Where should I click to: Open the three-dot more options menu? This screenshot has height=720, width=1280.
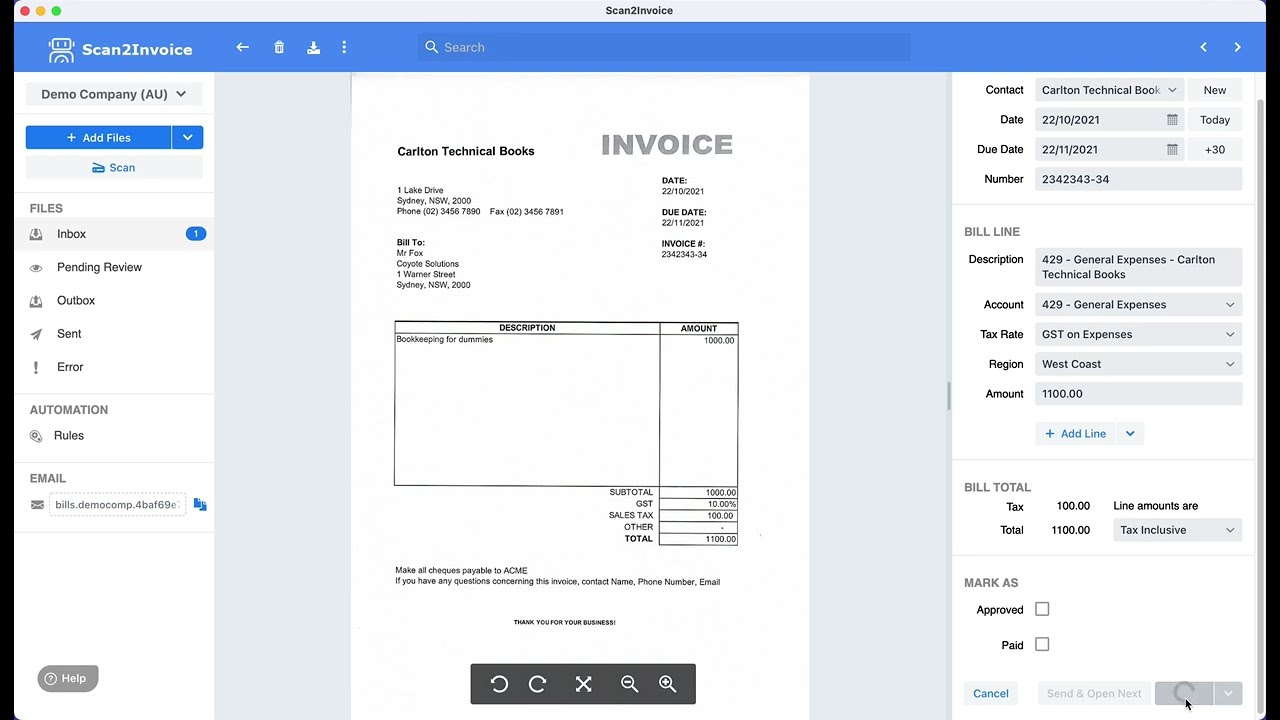[x=344, y=47]
